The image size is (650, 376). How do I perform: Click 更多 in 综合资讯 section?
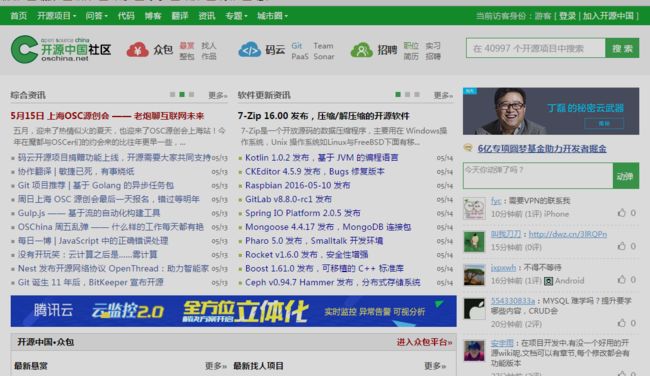point(217,95)
